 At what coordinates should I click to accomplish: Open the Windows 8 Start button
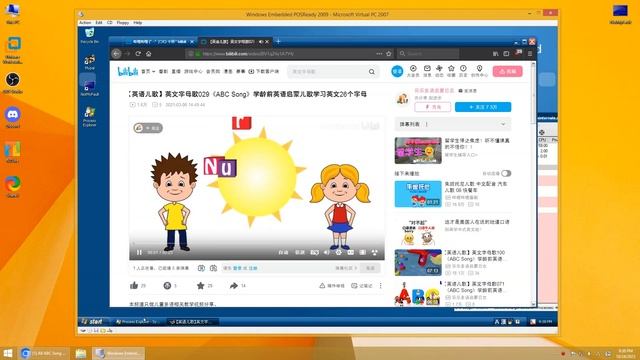(8, 353)
